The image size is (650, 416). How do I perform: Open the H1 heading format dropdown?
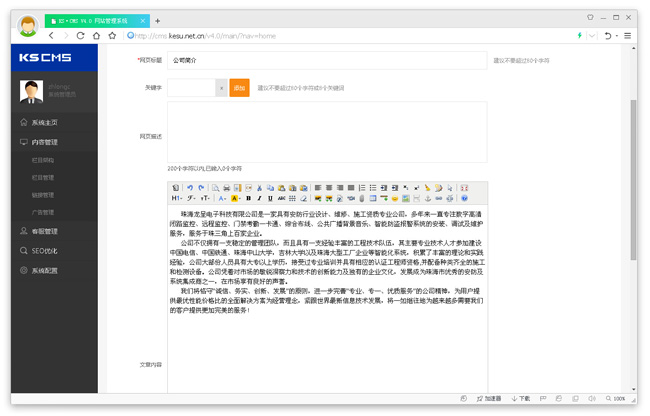pos(177,199)
